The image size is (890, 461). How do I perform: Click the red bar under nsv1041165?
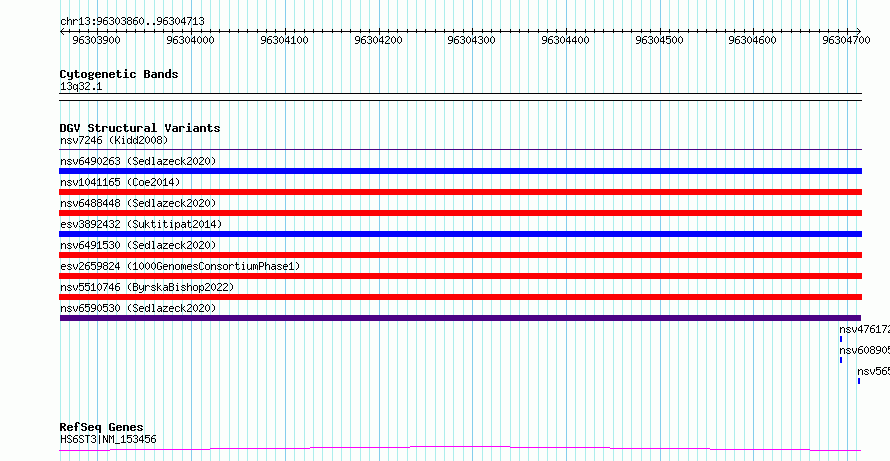click(460, 192)
